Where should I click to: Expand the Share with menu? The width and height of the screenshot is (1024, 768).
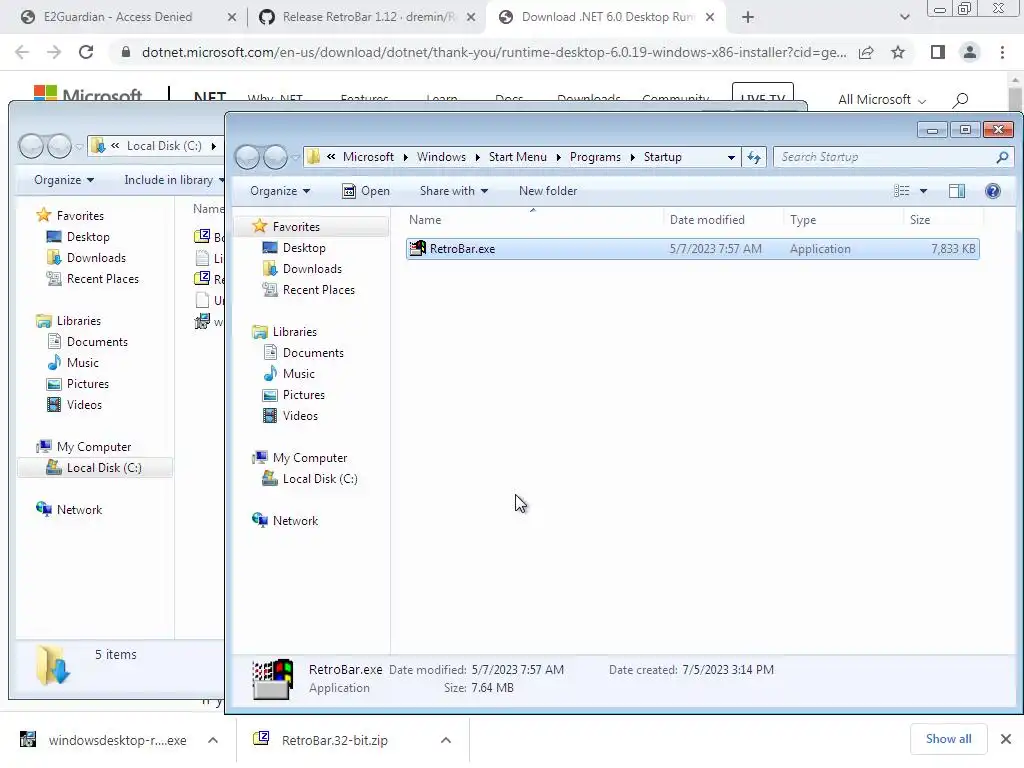[454, 191]
